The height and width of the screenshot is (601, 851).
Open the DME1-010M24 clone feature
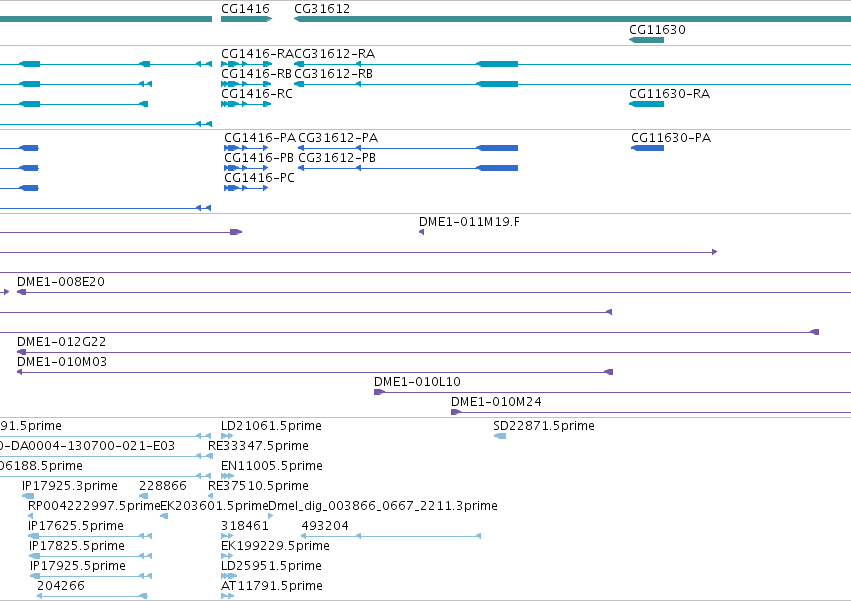pos(651,412)
